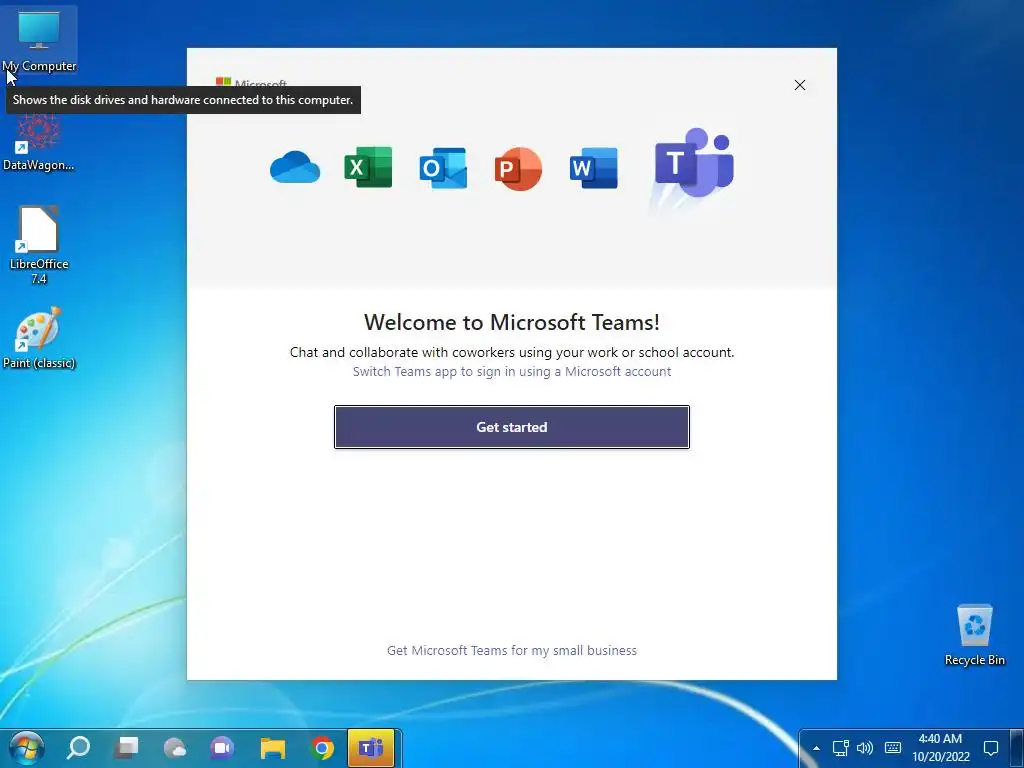Open DataWagon desktop shortcut
This screenshot has width=1024, height=768.
(39, 142)
